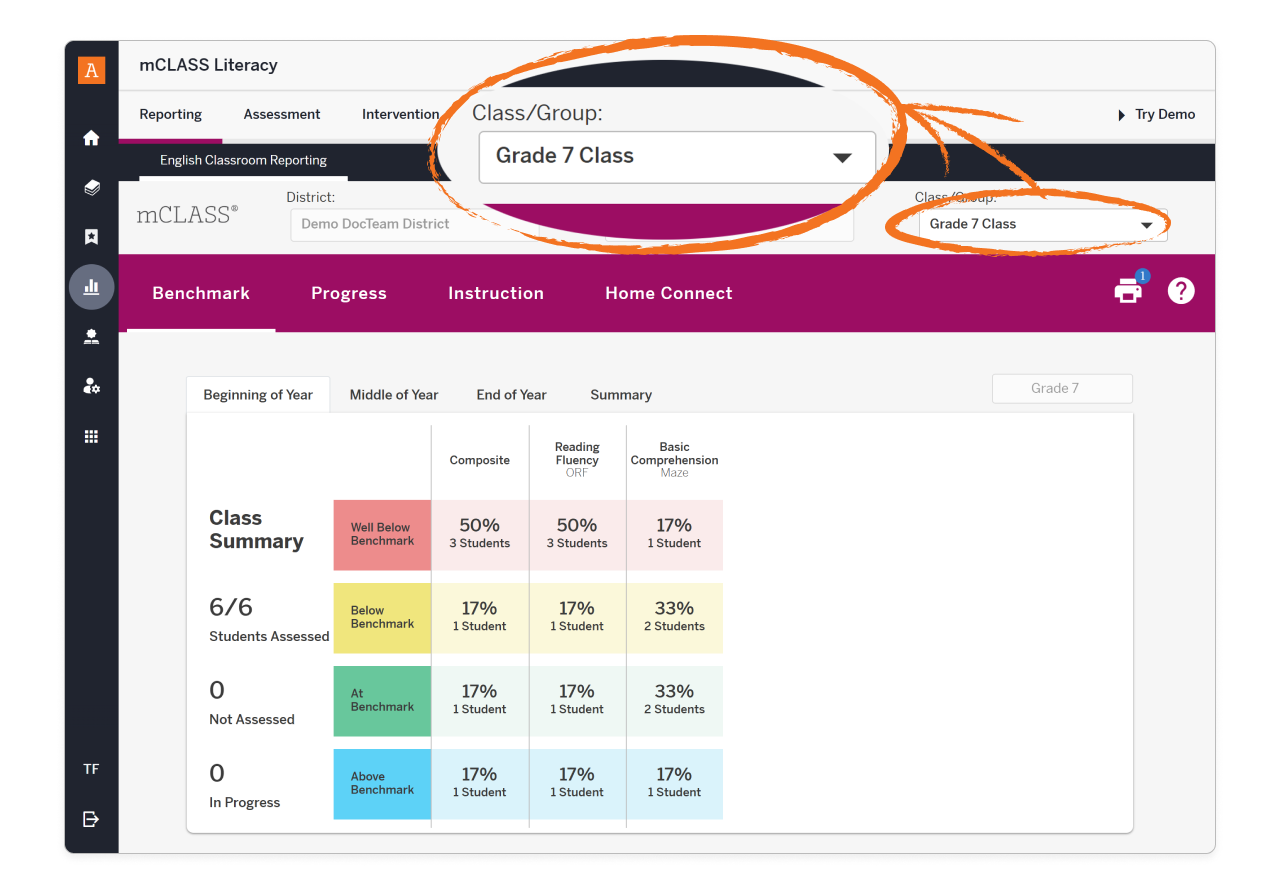1280x894 pixels.
Task: Open the Benchmark section tab
Action: 201,293
